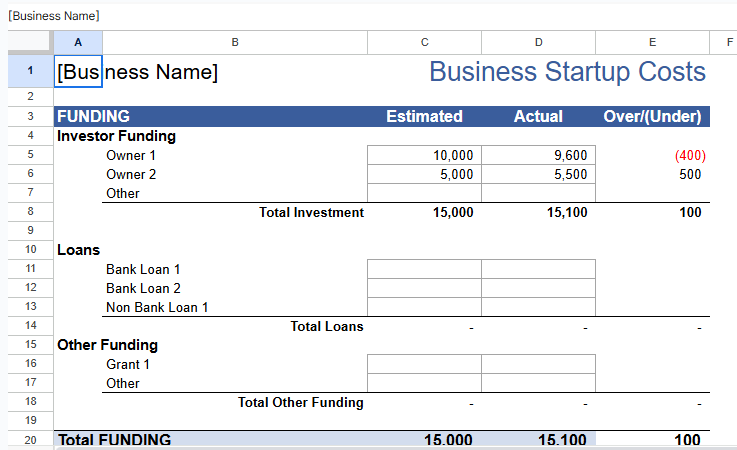Select column B header
The image size is (737, 450).
pyautogui.click(x=234, y=42)
